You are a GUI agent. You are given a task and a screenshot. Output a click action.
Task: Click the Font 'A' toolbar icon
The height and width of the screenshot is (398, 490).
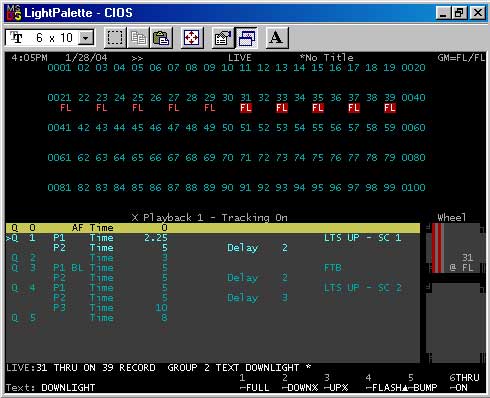(276, 38)
